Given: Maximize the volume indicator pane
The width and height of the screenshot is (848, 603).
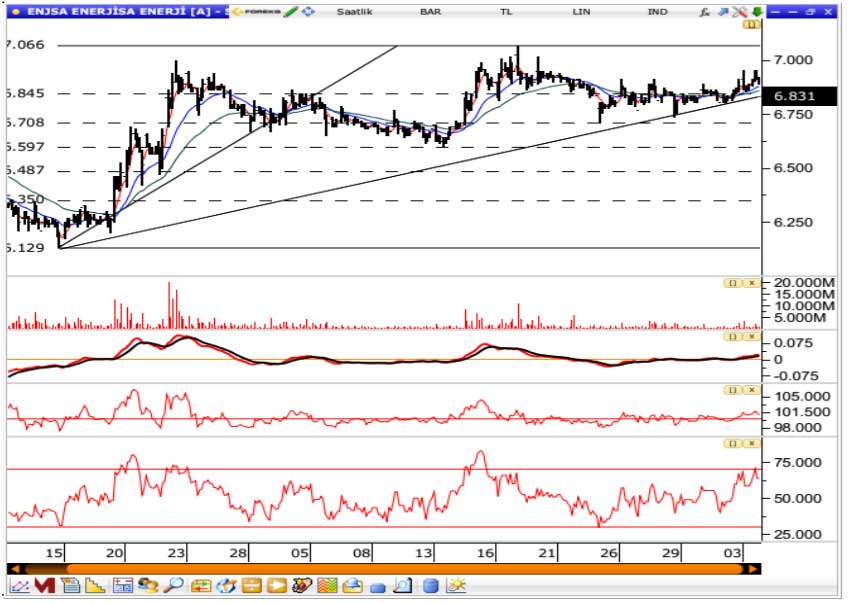Looking at the screenshot, I should tap(733, 283).
